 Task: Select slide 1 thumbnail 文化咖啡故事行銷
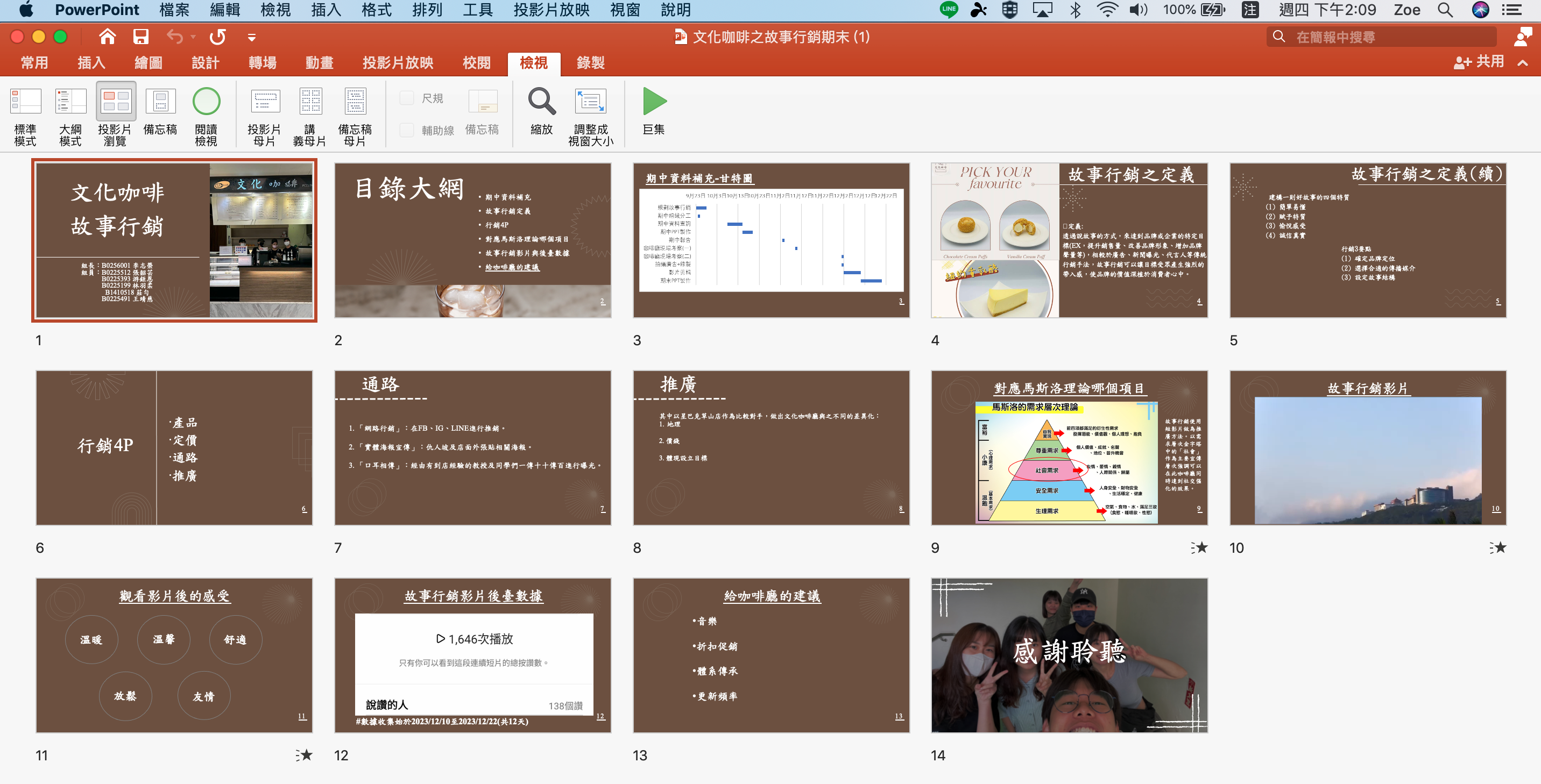[174, 240]
